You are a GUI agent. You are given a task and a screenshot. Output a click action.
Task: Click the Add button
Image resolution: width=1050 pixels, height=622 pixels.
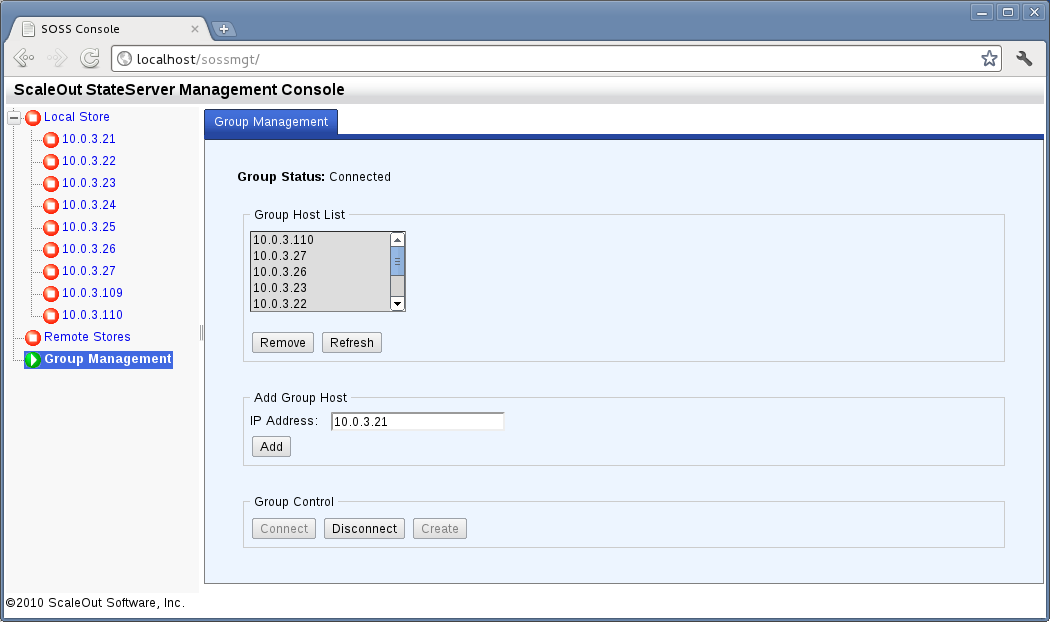[271, 447]
